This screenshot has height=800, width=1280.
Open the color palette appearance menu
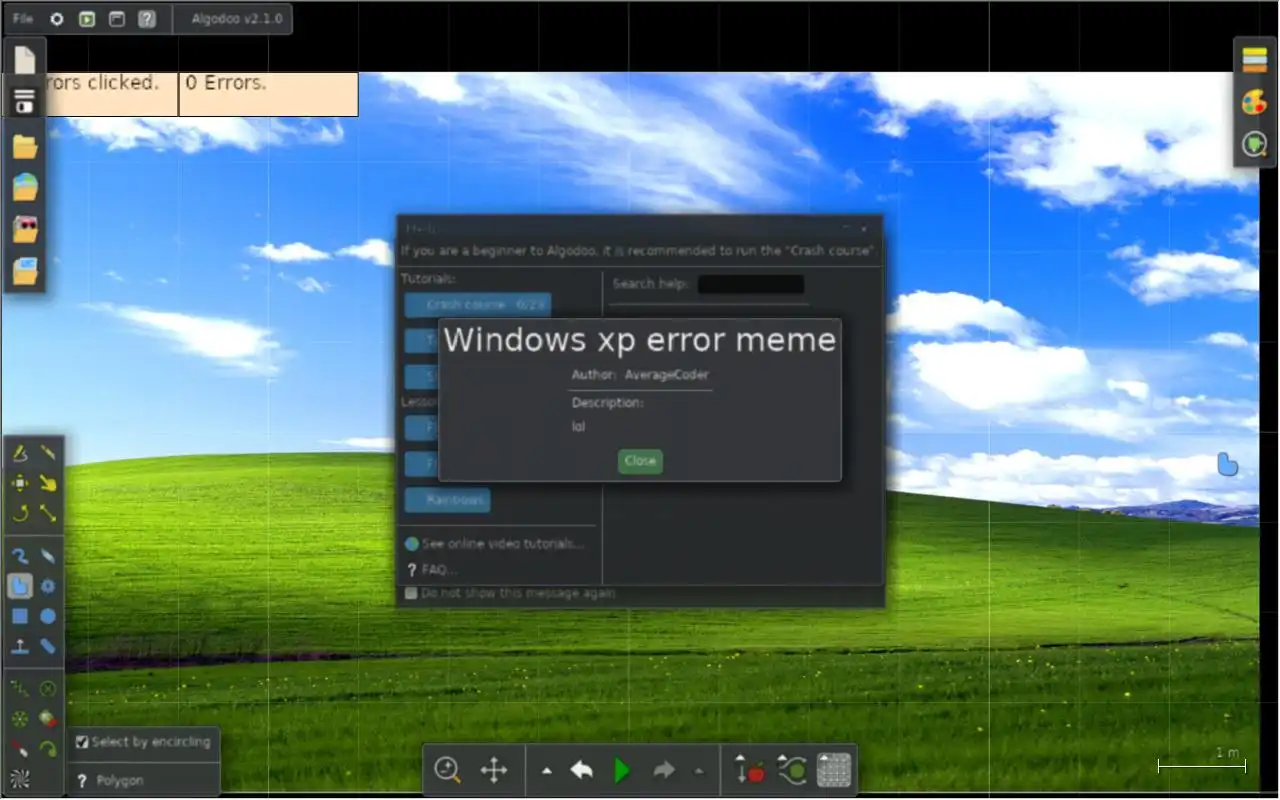point(1254,102)
